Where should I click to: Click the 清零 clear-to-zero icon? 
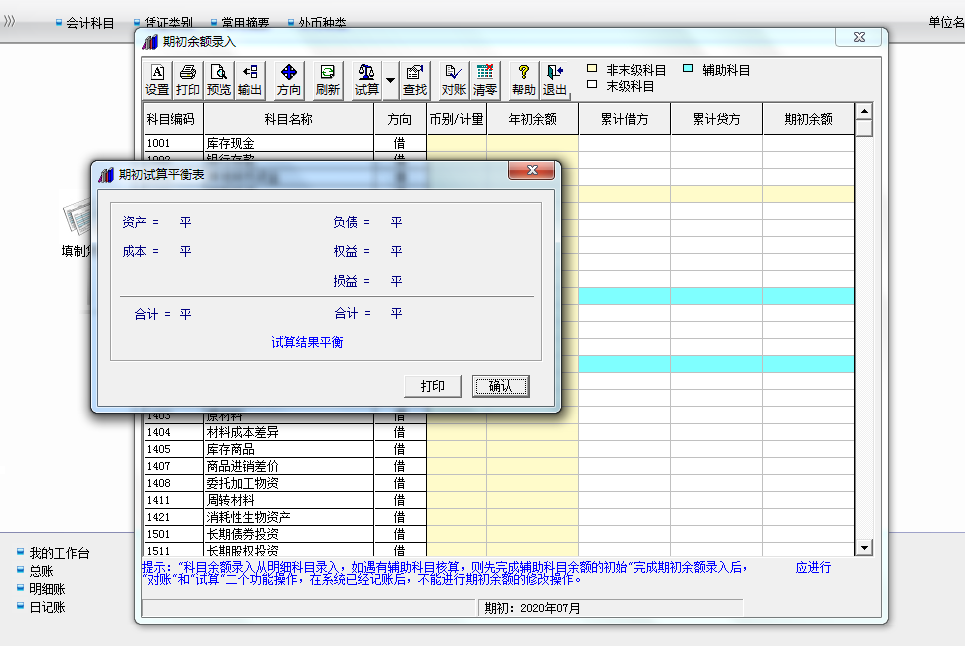(x=485, y=80)
